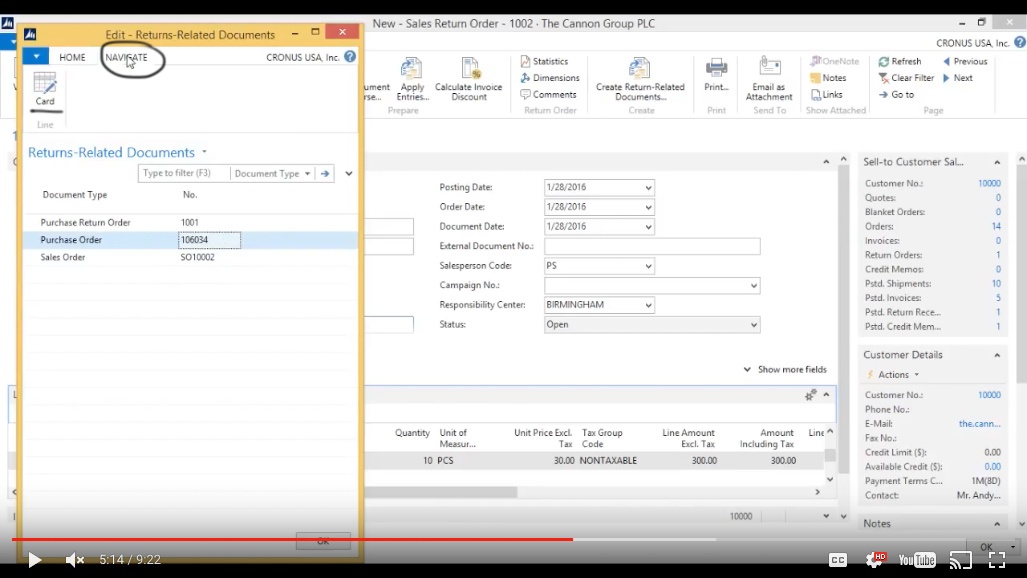Open Campaign No. dropdown
The image size is (1027, 578).
pyautogui.click(x=753, y=286)
